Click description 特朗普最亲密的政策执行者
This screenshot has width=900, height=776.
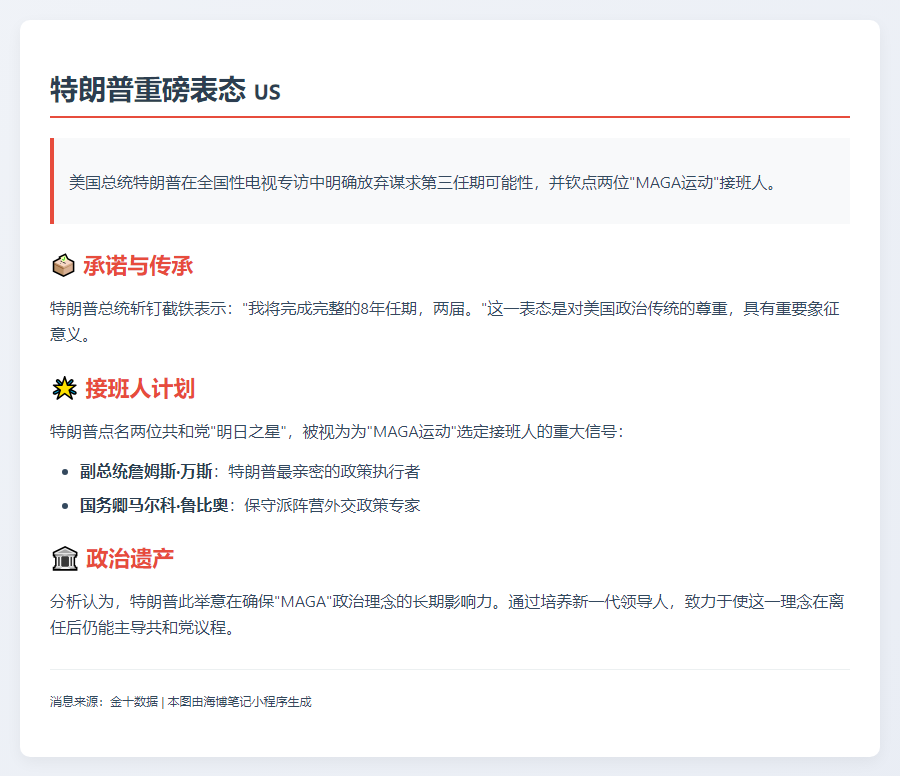pos(324,471)
